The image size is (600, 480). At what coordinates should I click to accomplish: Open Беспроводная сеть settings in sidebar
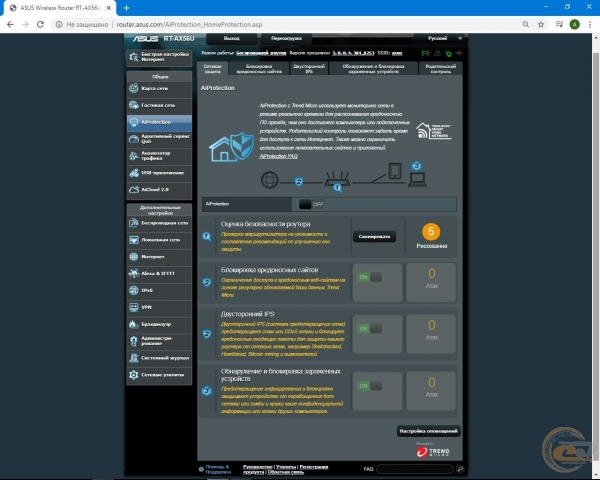coord(159,223)
